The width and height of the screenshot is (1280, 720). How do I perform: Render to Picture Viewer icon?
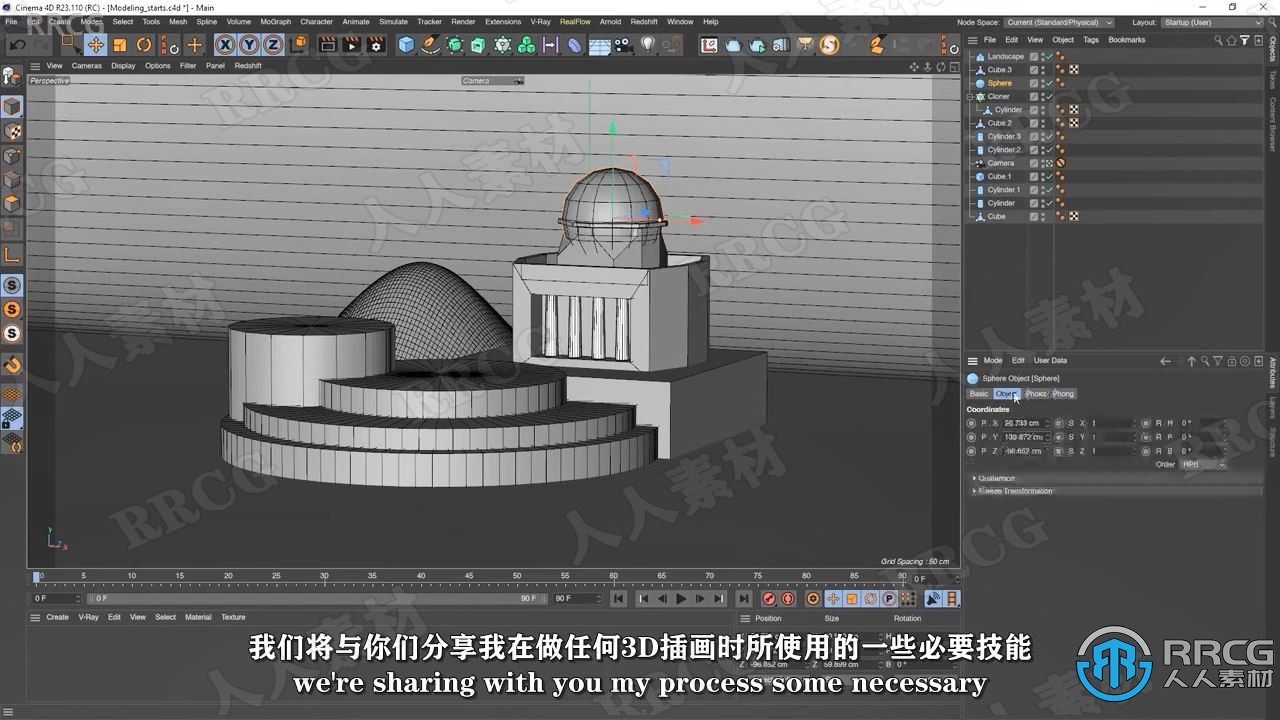(x=351, y=45)
